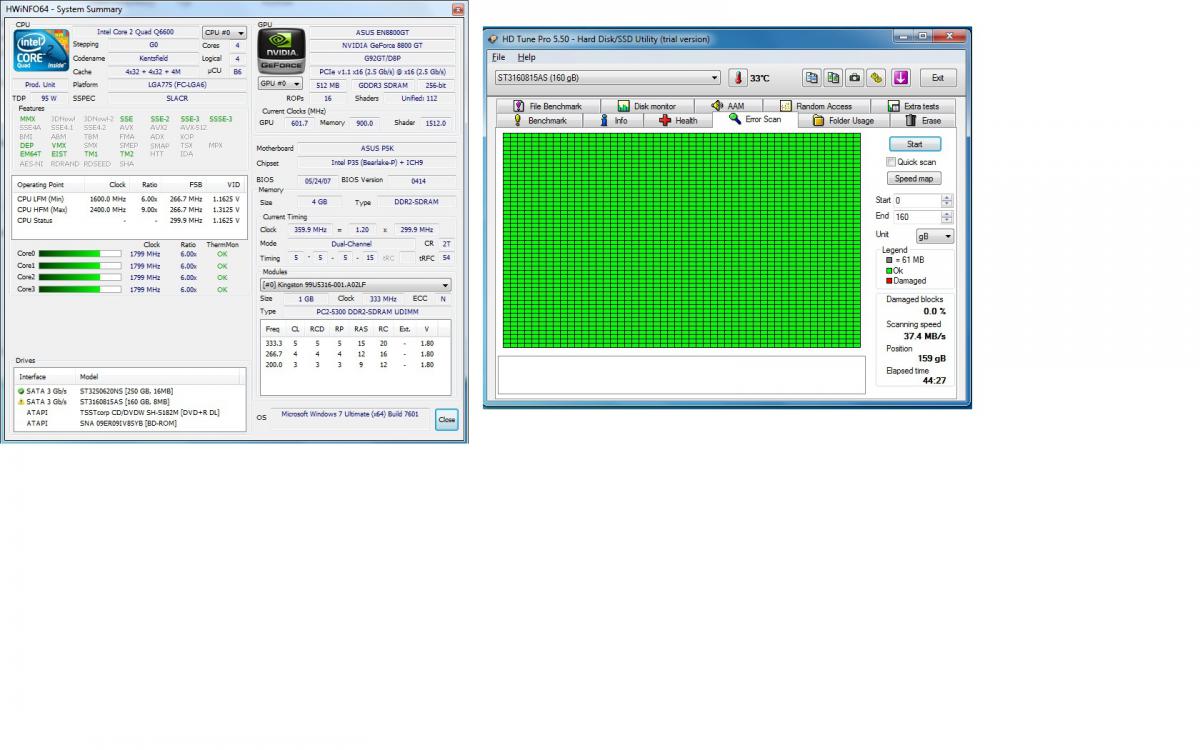Click the camera save screenshot icon
The width and height of the screenshot is (1200, 750).
tap(854, 78)
